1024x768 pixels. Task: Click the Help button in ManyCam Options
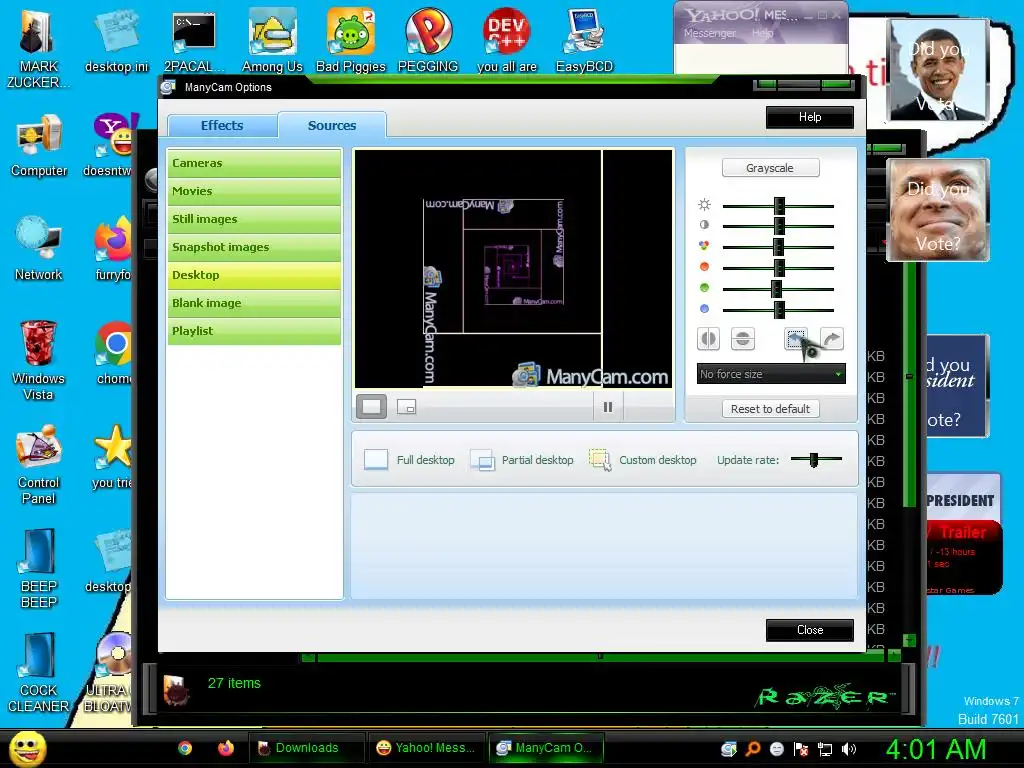tap(810, 118)
